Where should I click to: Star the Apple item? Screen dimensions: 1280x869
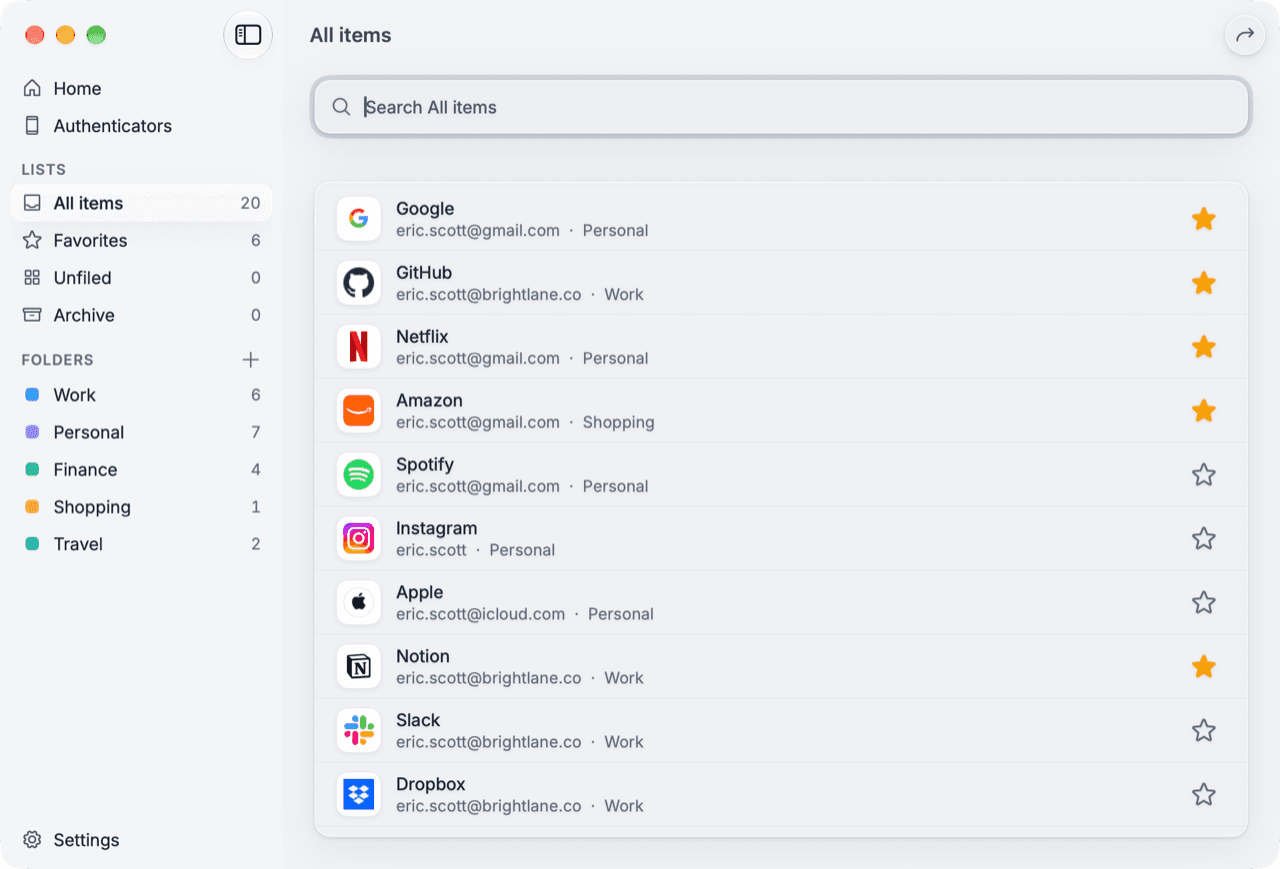click(1204, 603)
